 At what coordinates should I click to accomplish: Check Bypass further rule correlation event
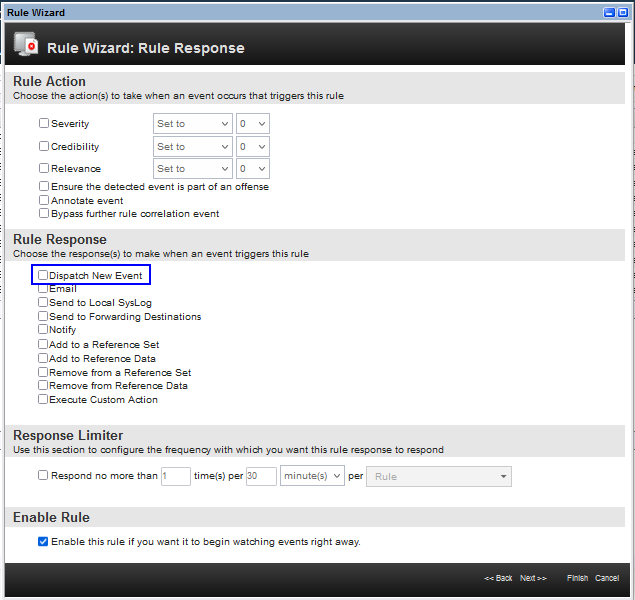[x=44, y=213]
